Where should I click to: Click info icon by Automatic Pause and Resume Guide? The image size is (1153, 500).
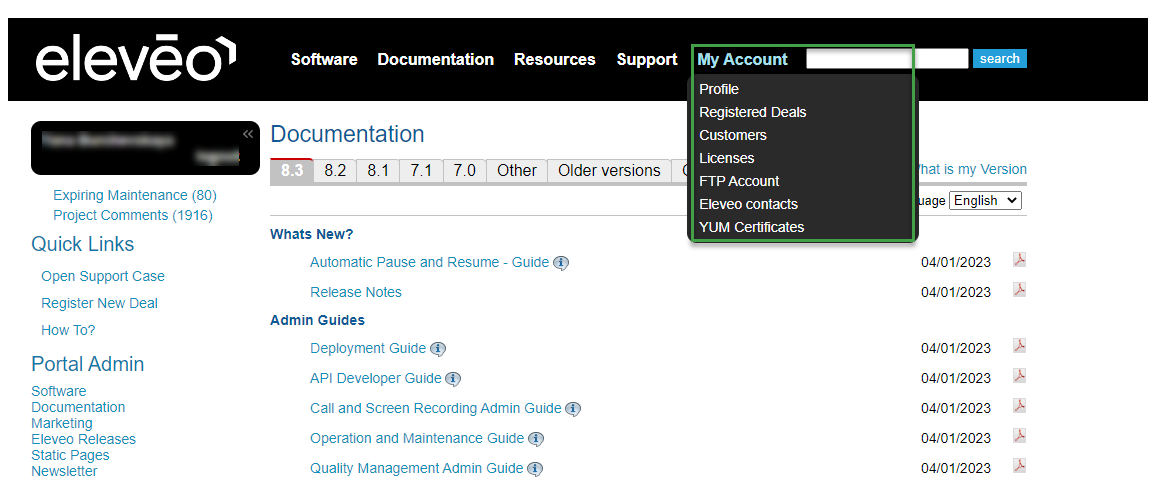pyautogui.click(x=561, y=263)
